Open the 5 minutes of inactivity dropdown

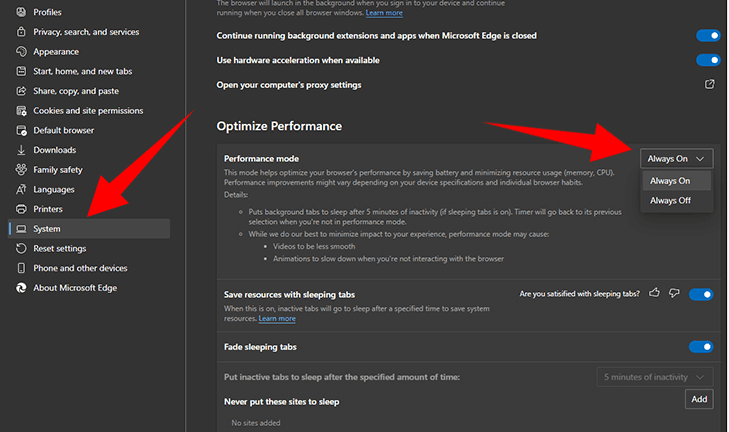(x=655, y=377)
